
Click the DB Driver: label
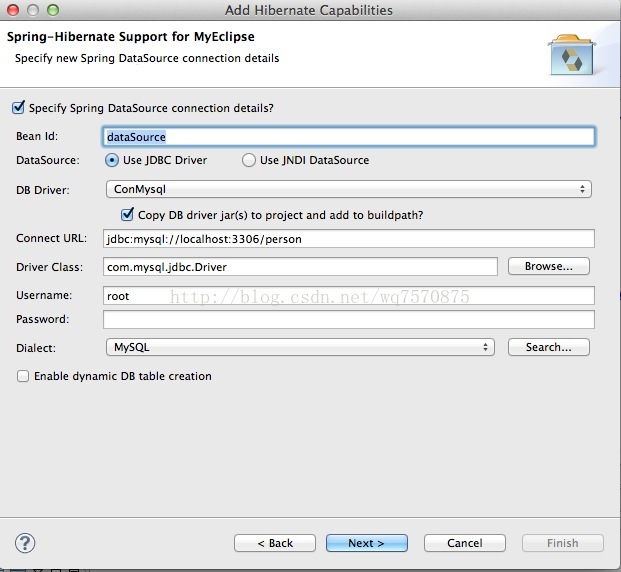(x=43, y=190)
